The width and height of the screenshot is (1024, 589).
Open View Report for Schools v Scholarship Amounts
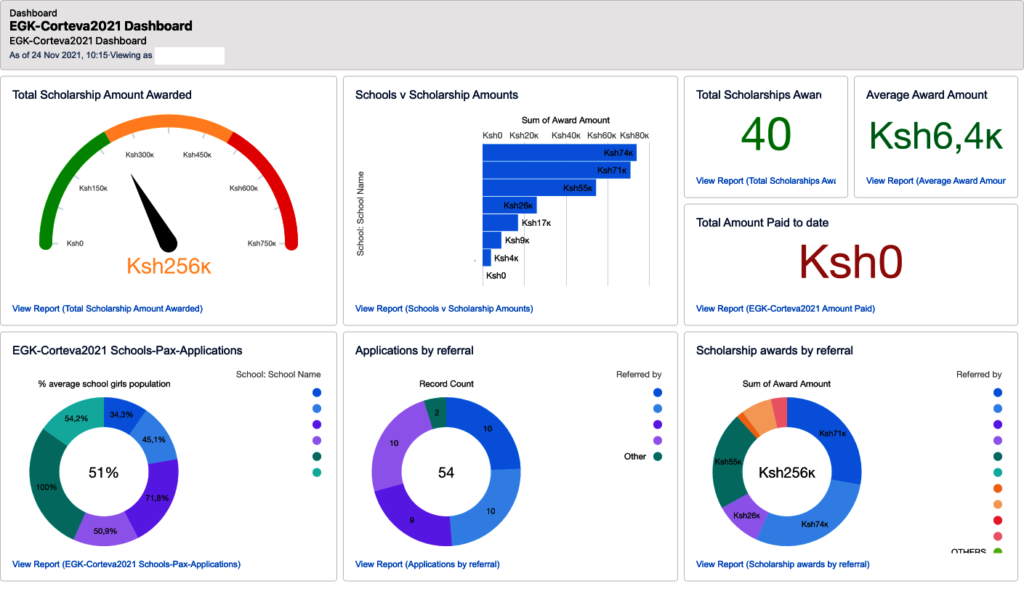tap(444, 309)
